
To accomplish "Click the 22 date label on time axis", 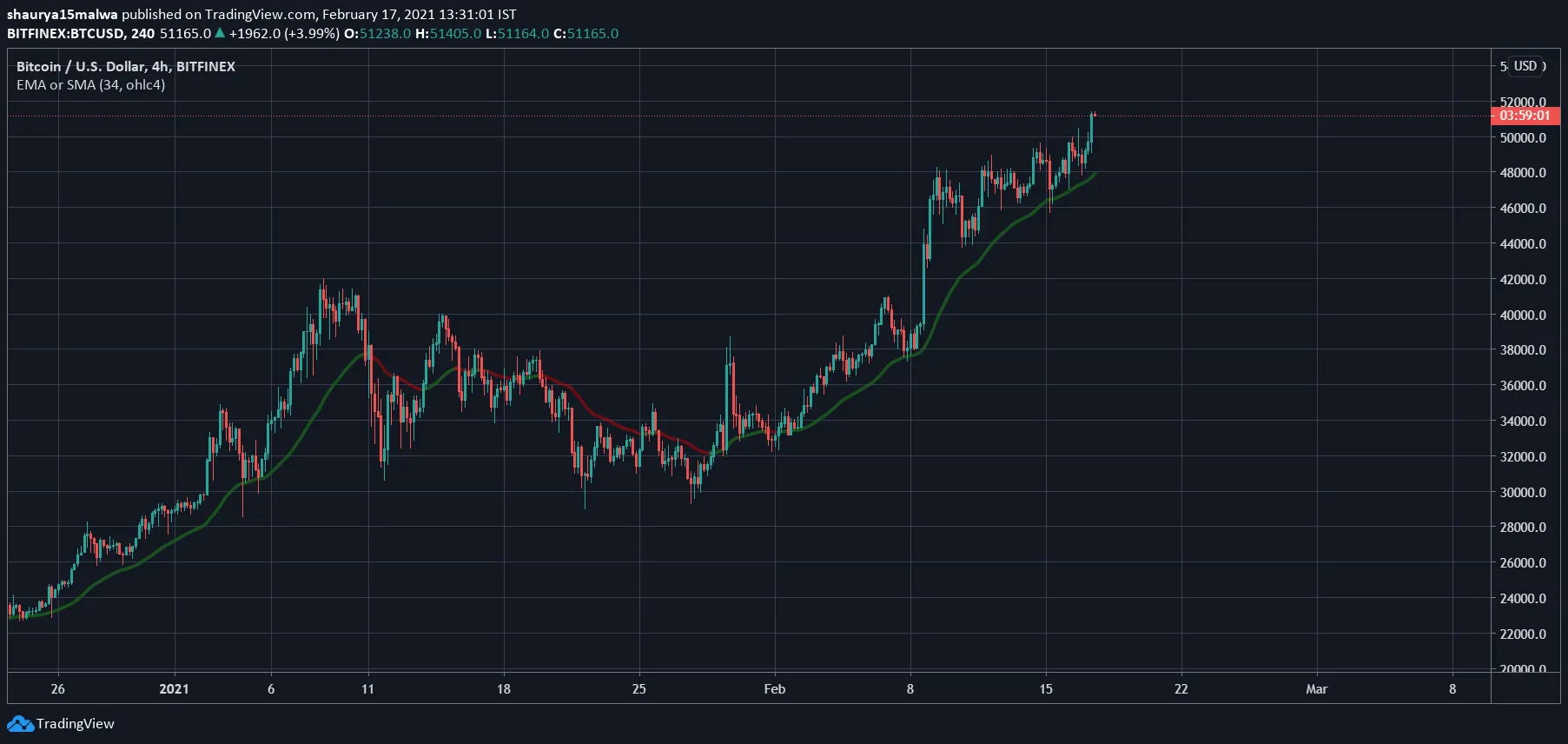I will coord(1181,689).
